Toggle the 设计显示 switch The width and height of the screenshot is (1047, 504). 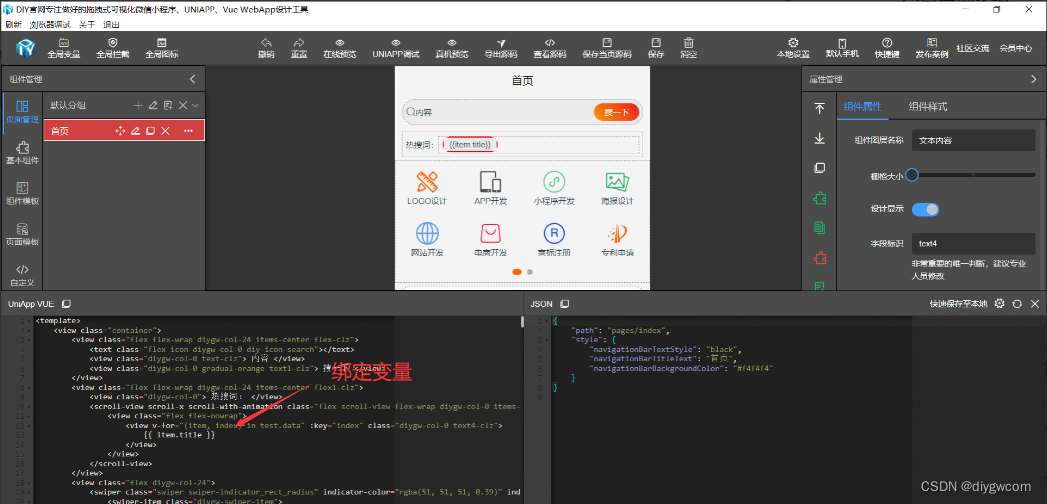click(x=925, y=209)
